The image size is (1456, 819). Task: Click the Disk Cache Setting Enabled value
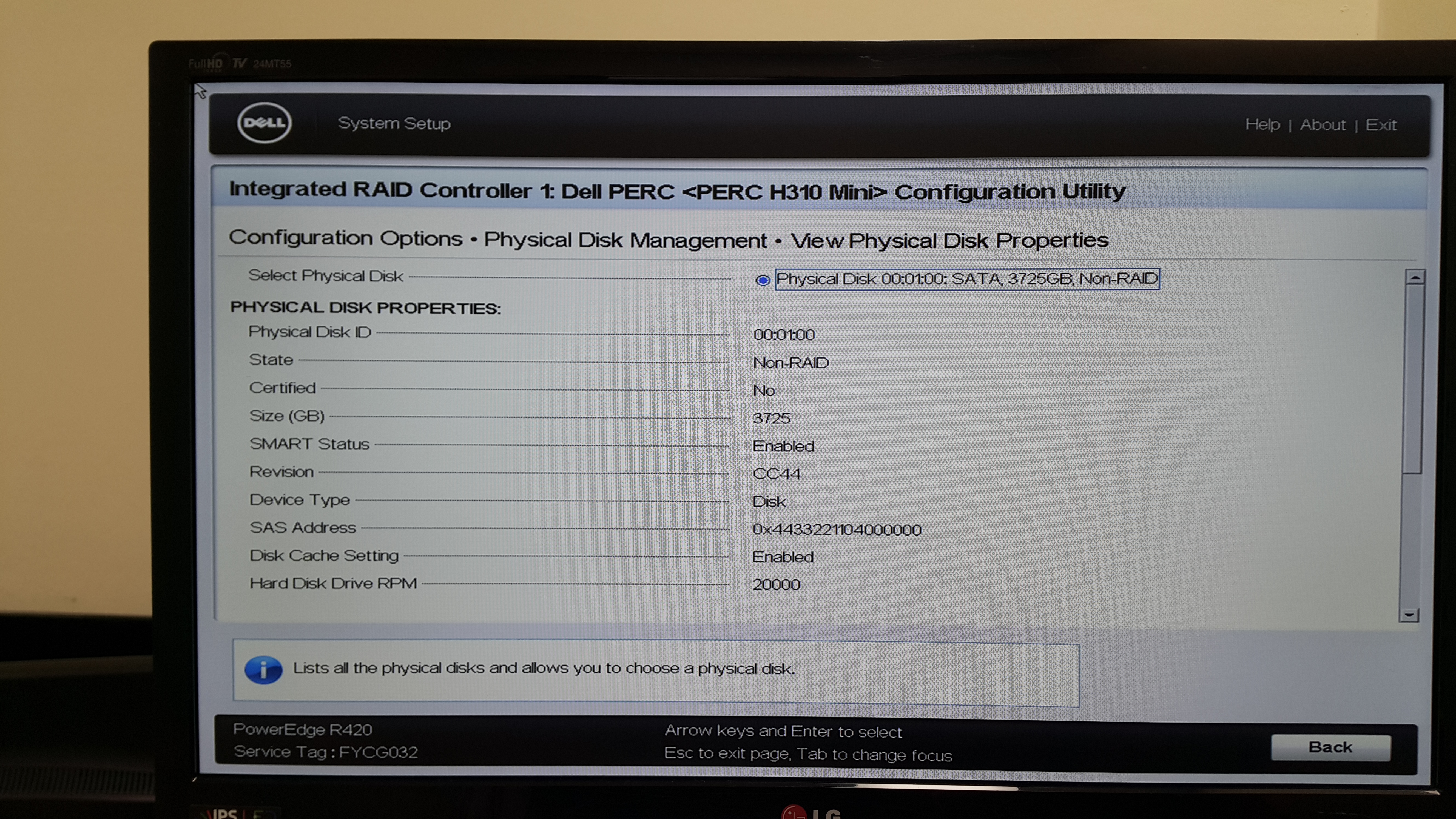[x=783, y=557]
